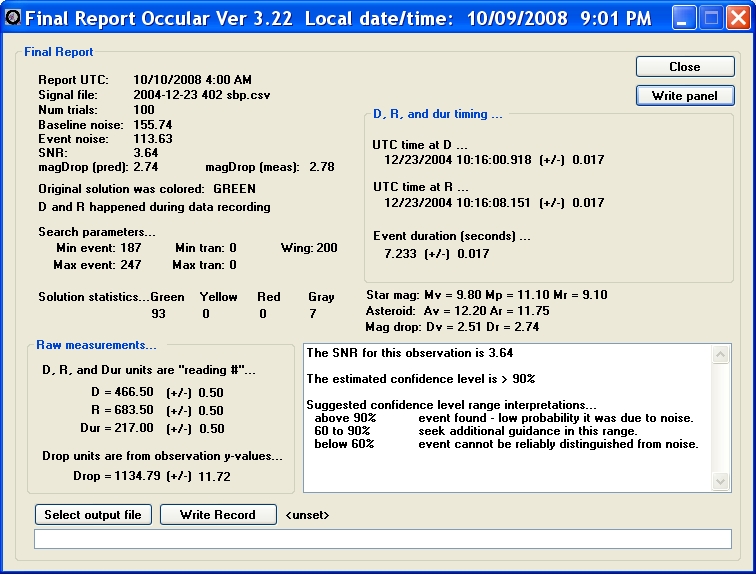Click the magDrop (meas) value 2.78
This screenshot has width=756, height=574.
[322, 167]
